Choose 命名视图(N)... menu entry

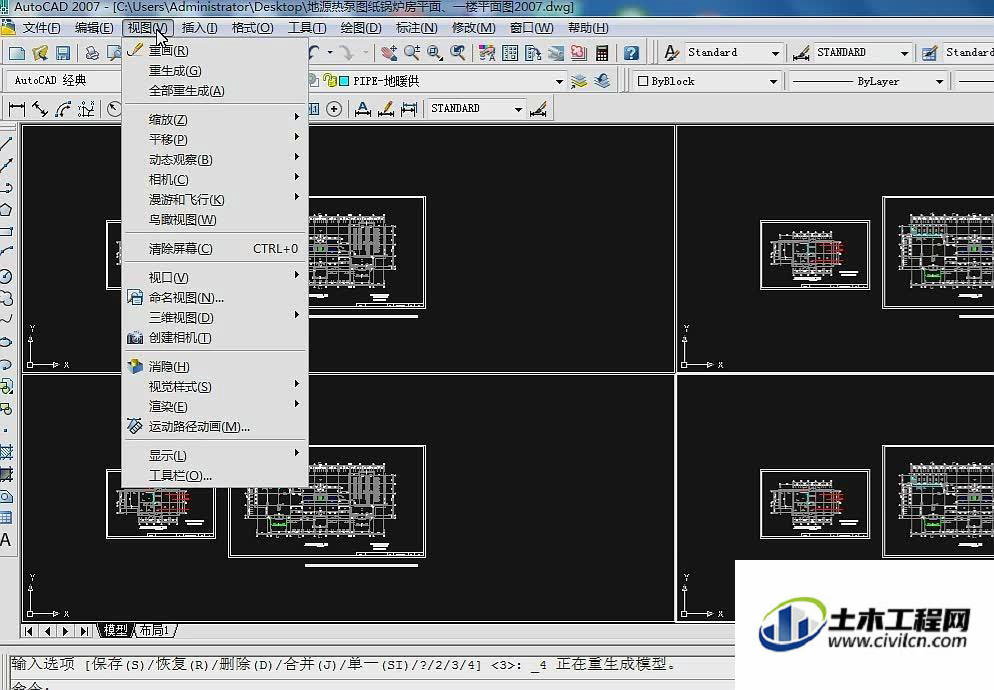[216, 297]
